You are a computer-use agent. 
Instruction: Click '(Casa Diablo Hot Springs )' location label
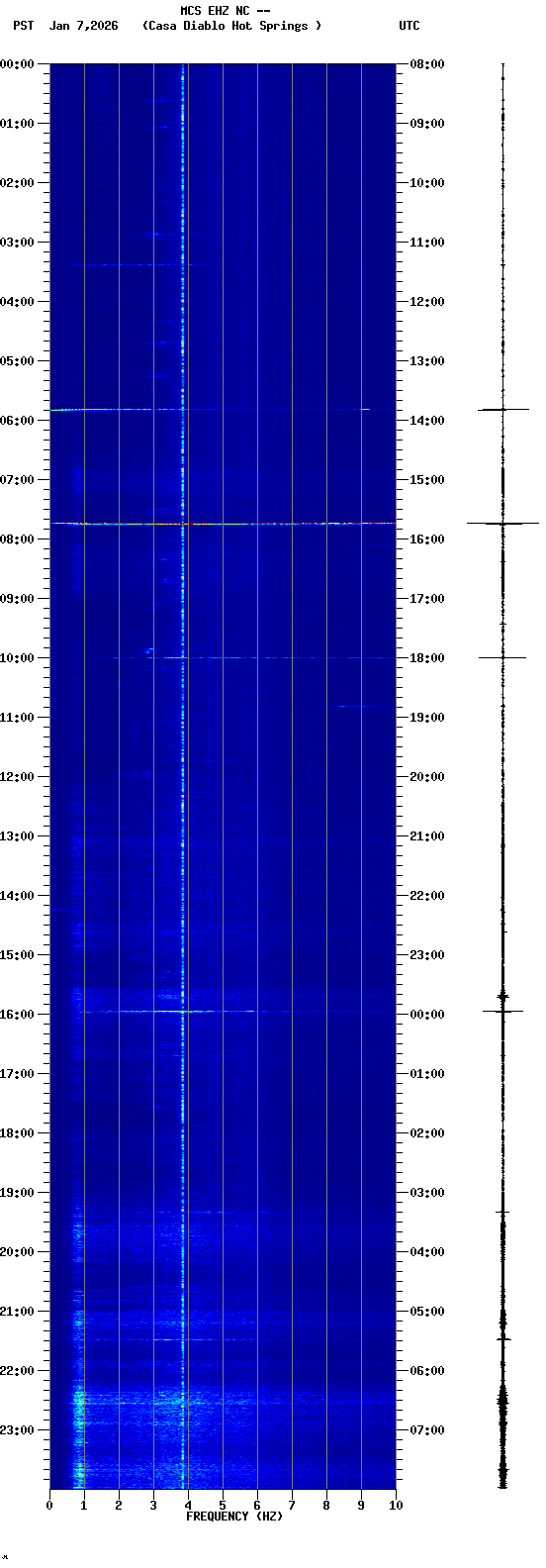click(232, 26)
